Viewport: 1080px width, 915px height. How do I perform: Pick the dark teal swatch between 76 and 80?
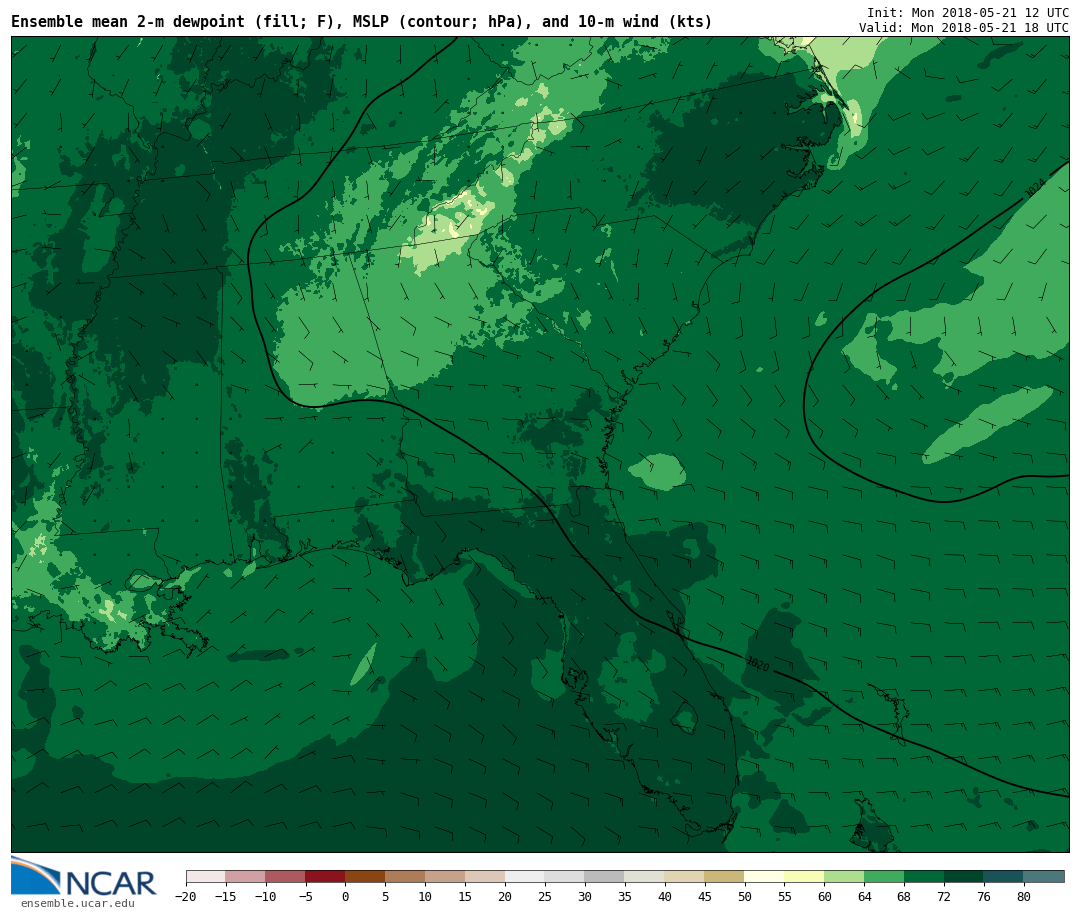(1003, 876)
